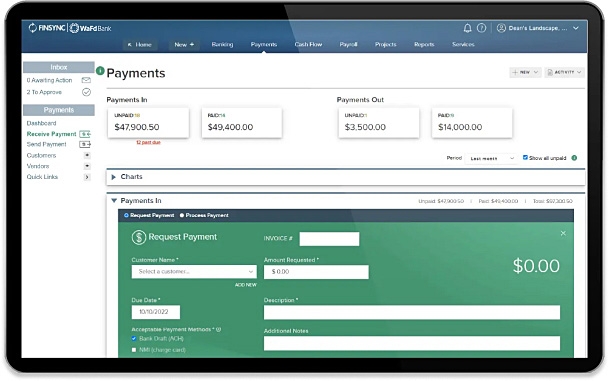The image size is (609, 381).
Task: Click the Payments Out Paid $14,000.00 card
Action: click(x=472, y=123)
